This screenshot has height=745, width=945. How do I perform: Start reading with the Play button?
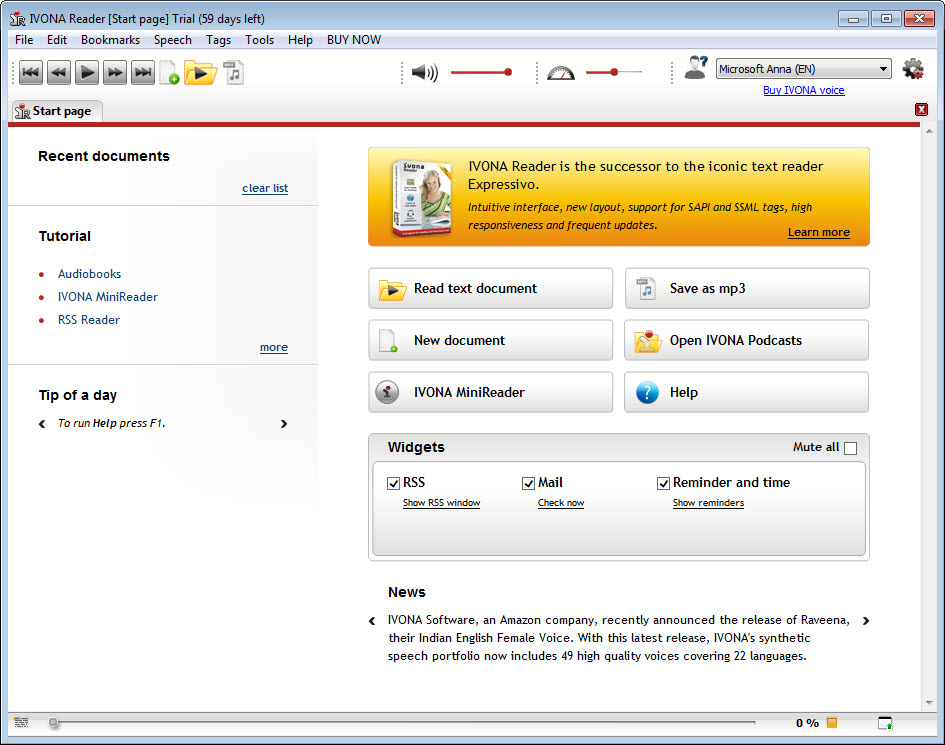click(87, 73)
